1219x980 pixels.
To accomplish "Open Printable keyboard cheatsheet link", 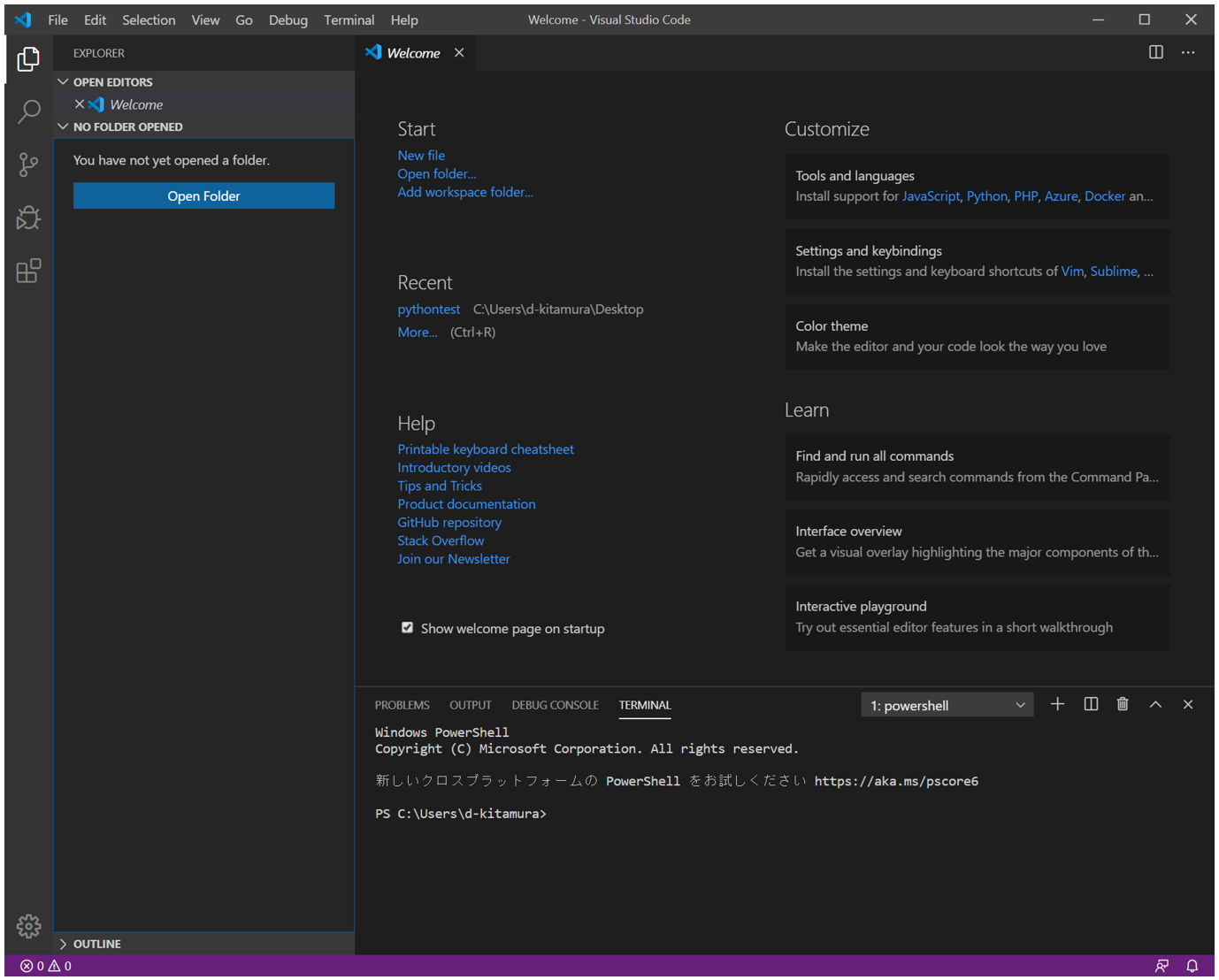I will (486, 449).
